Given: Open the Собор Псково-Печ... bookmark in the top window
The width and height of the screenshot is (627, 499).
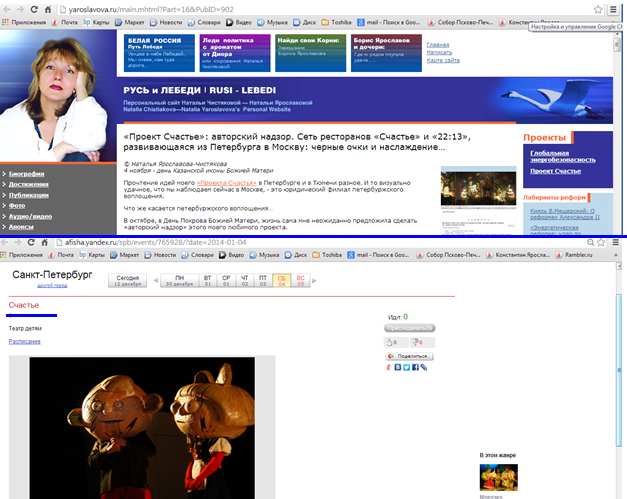Looking at the screenshot, I should click(x=460, y=22).
